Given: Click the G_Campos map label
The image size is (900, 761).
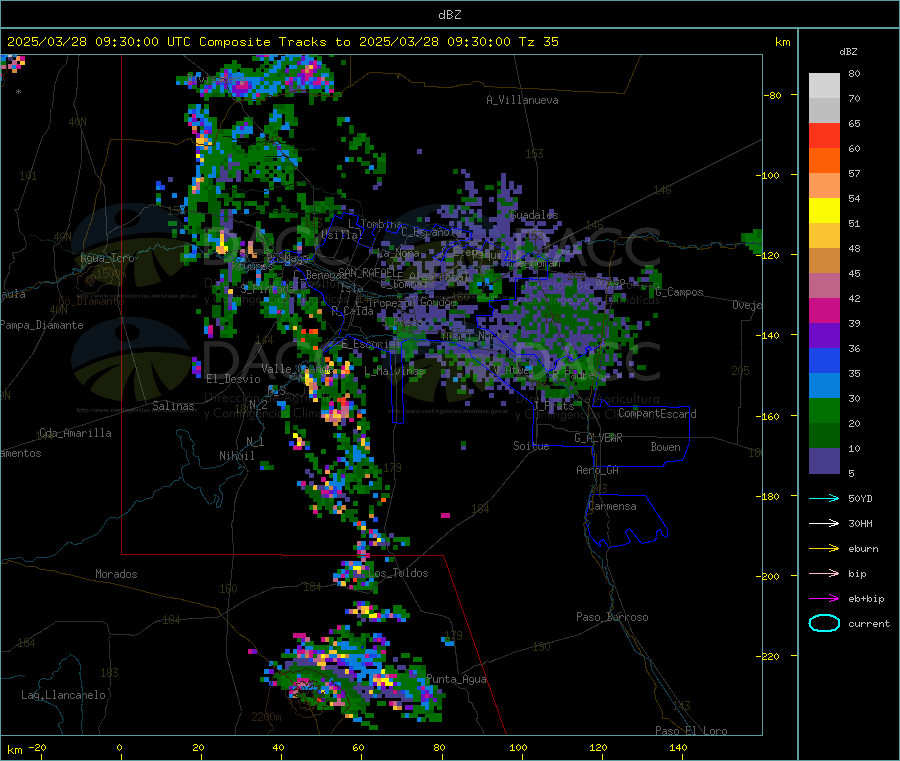Looking at the screenshot, I should tap(679, 292).
